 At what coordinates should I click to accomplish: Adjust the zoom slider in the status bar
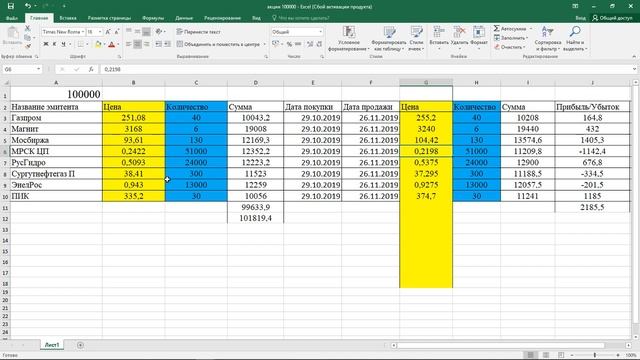595,355
